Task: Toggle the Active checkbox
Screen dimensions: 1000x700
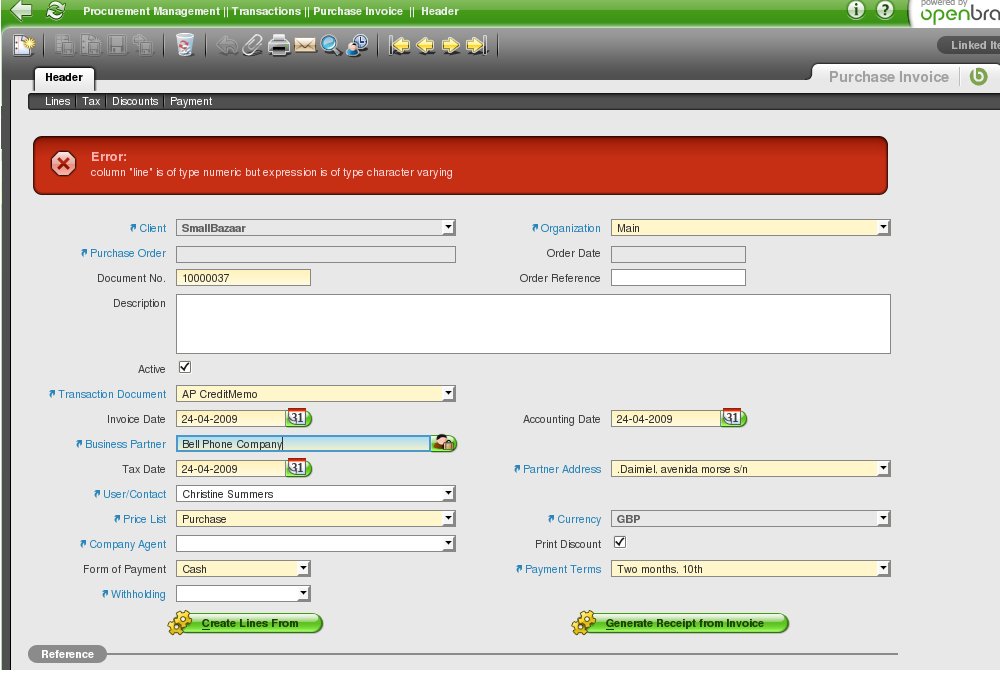Action: pyautogui.click(x=184, y=368)
